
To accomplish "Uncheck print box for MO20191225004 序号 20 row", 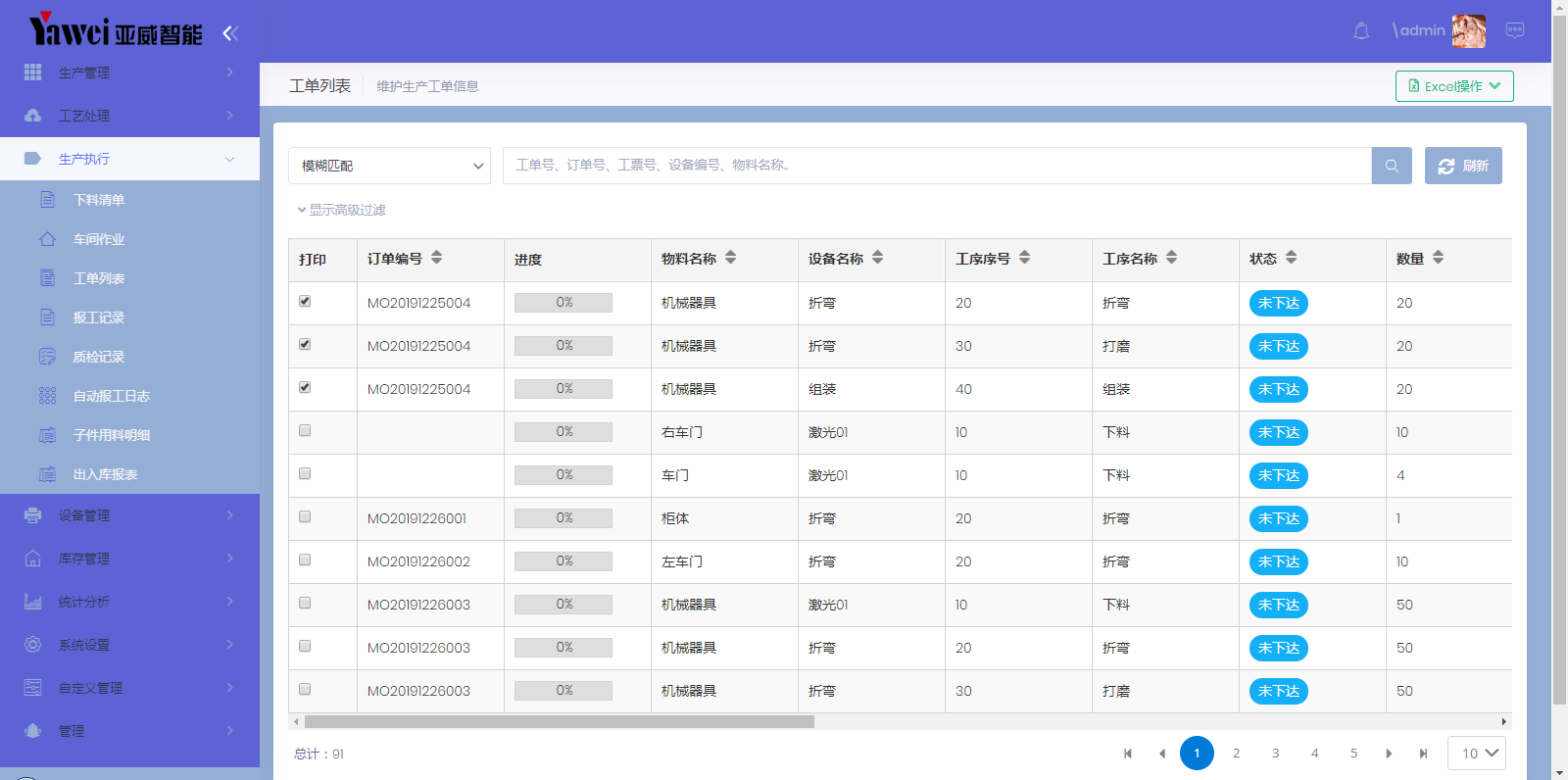I will (305, 301).
